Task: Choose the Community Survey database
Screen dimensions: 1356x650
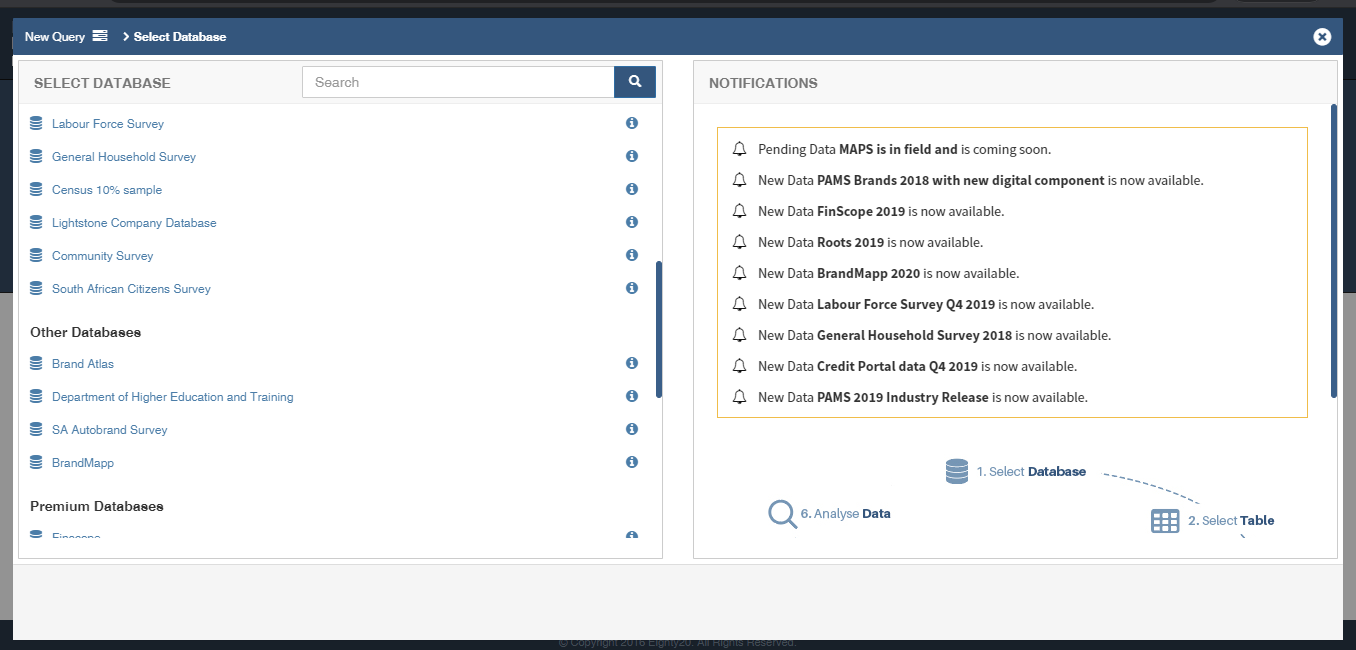Action: [x=103, y=256]
